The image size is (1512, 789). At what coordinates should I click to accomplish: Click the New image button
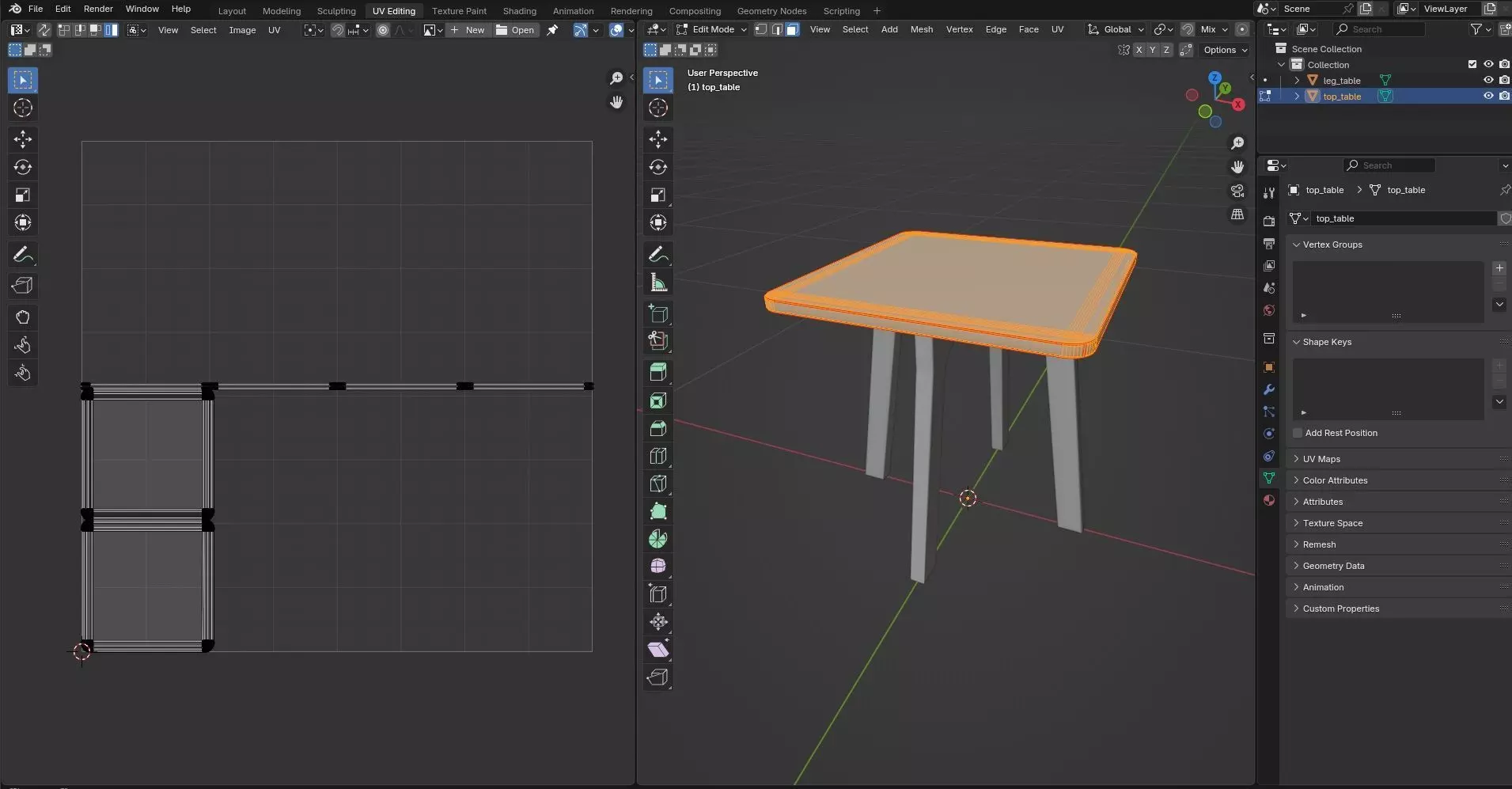[x=468, y=30]
